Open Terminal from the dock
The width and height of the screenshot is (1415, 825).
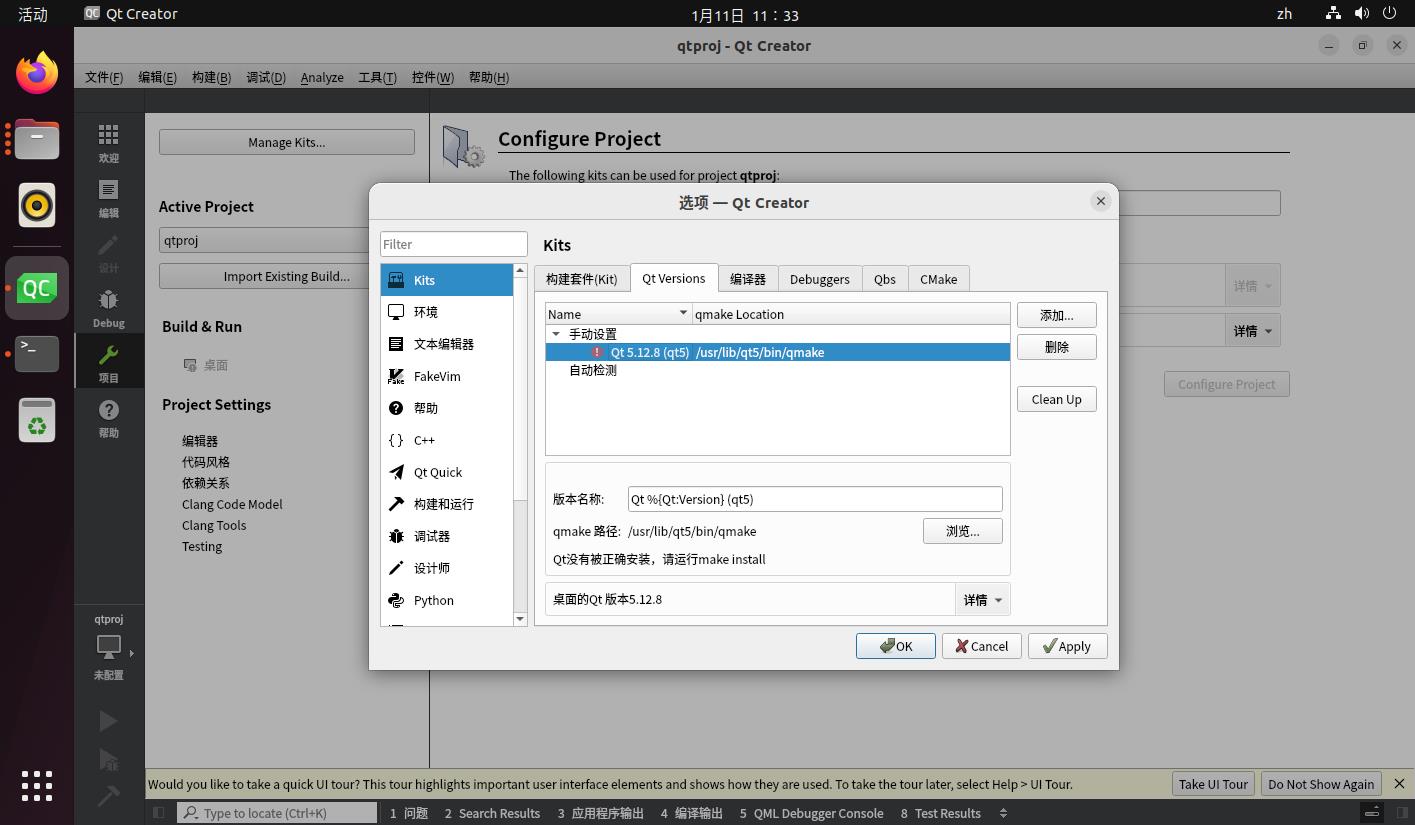pos(37,354)
